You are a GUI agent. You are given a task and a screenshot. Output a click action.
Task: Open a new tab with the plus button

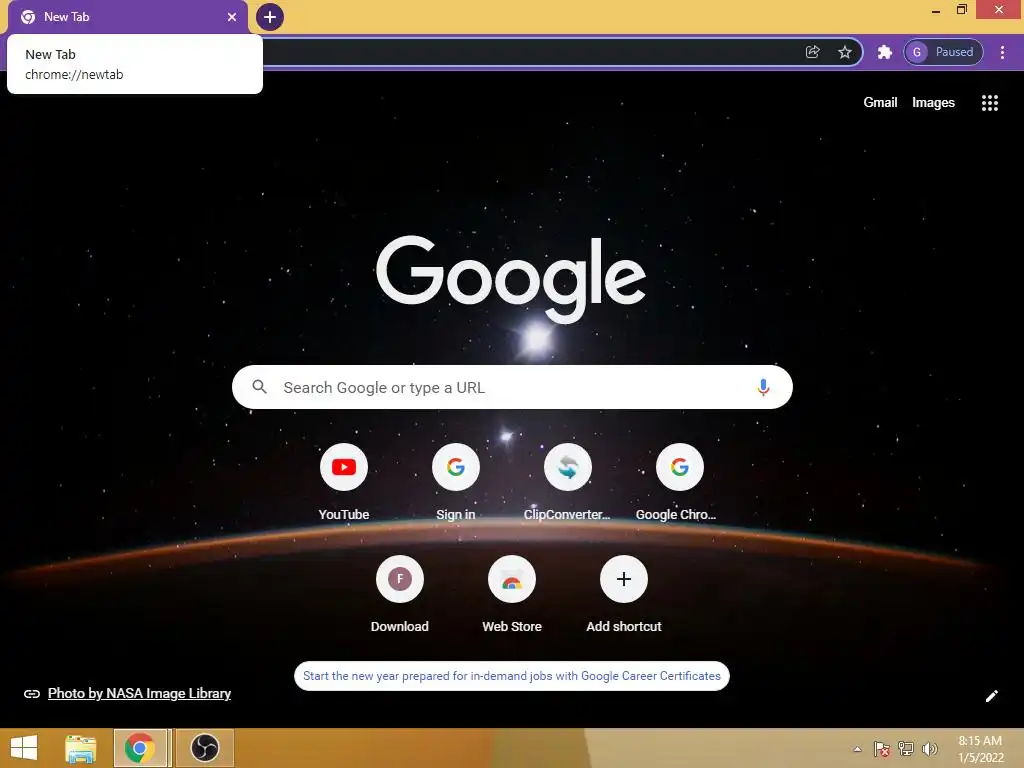[x=270, y=17]
